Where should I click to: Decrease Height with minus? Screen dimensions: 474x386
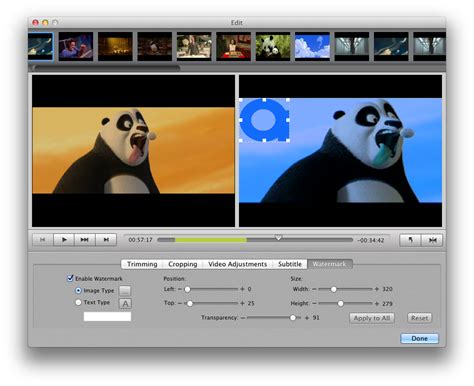point(314,304)
